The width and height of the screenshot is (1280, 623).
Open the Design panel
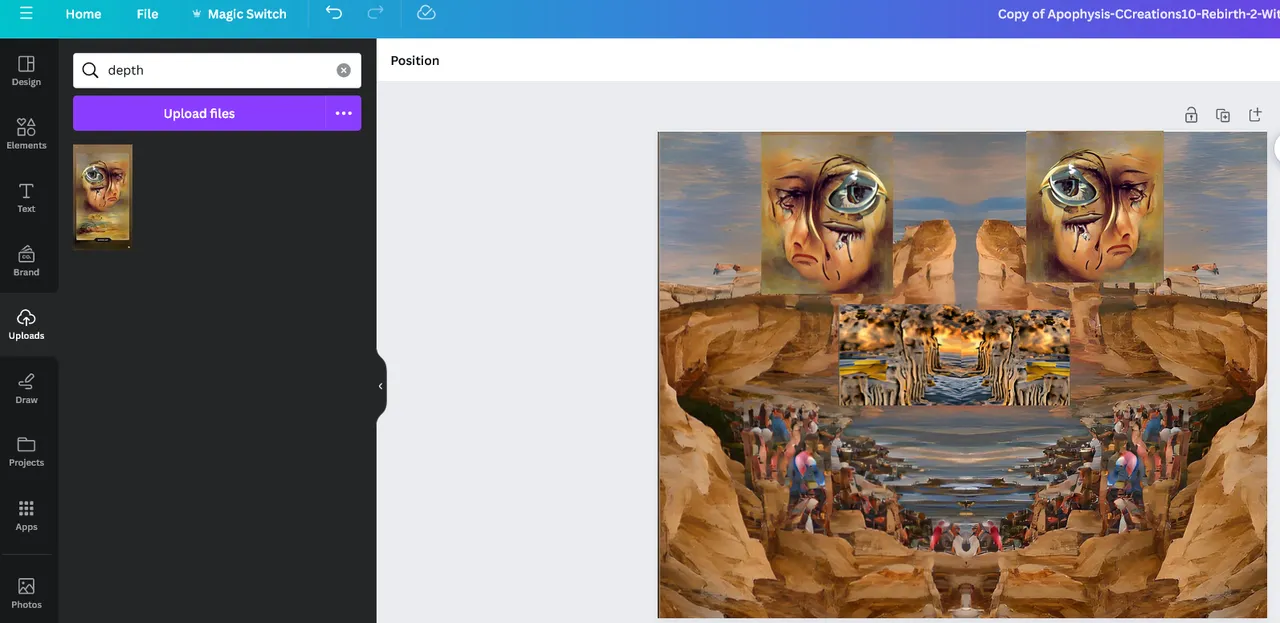pyautogui.click(x=26, y=71)
